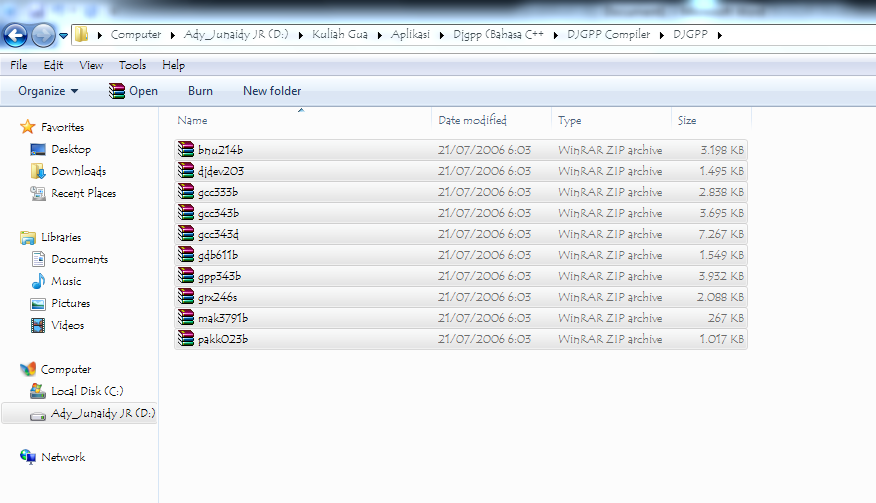
Task: Sort by Date modified column
Action: (472, 120)
